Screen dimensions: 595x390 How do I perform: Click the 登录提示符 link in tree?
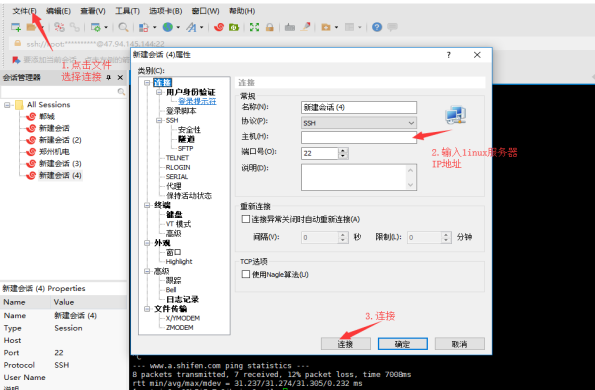[197, 101]
